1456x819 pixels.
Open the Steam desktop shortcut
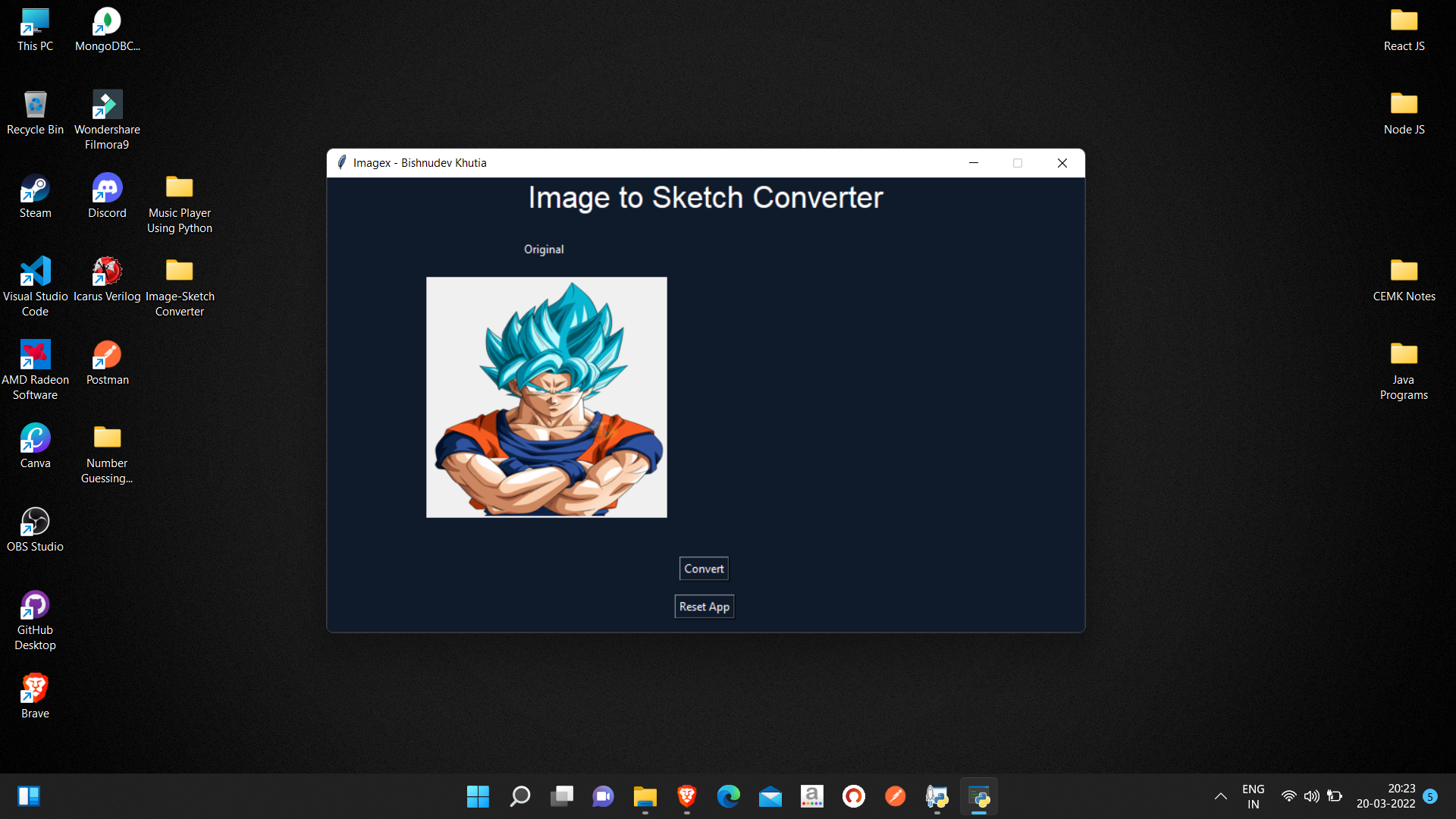[35, 196]
